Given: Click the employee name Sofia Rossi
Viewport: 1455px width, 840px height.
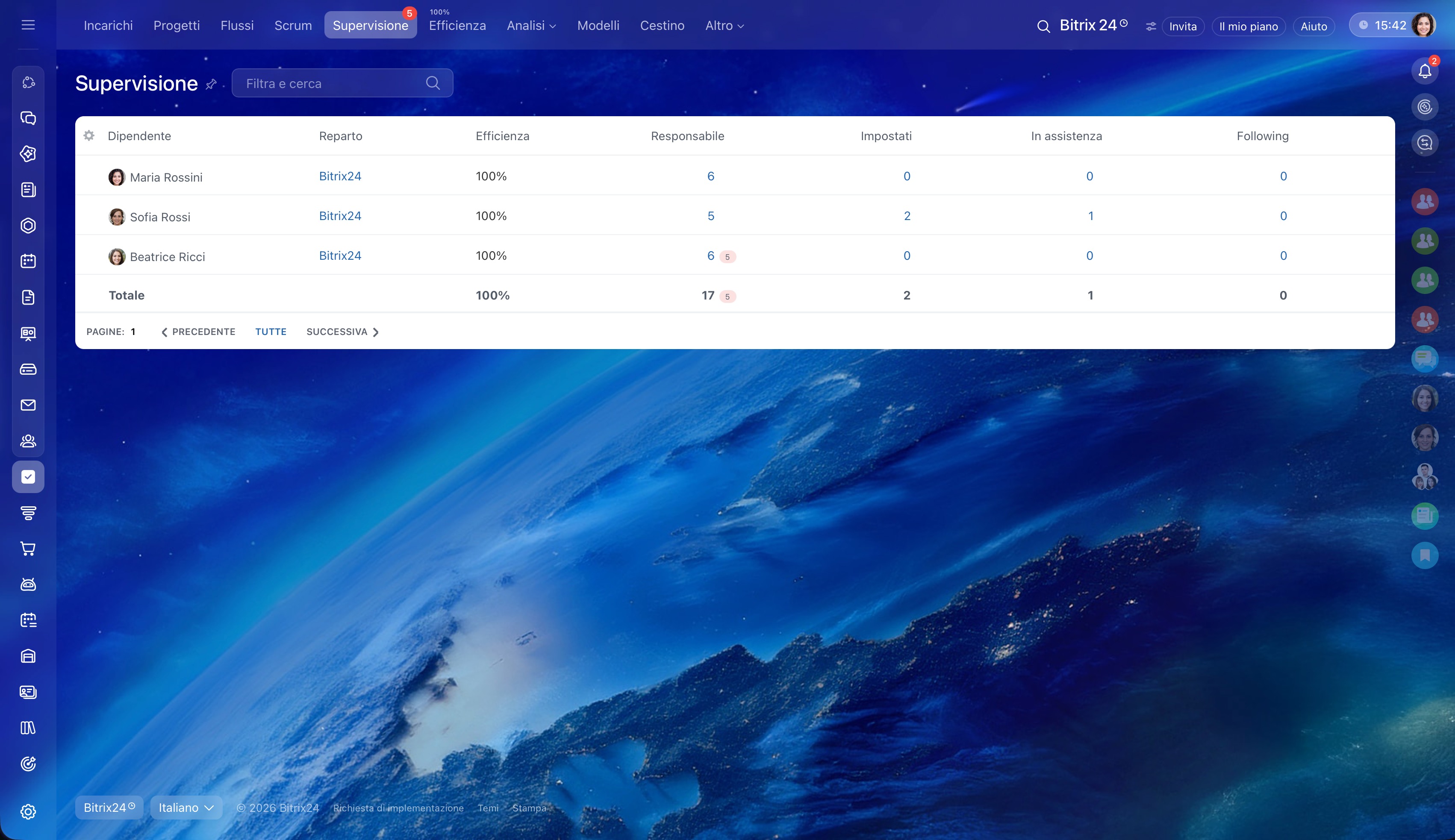Looking at the screenshot, I should [x=160, y=217].
